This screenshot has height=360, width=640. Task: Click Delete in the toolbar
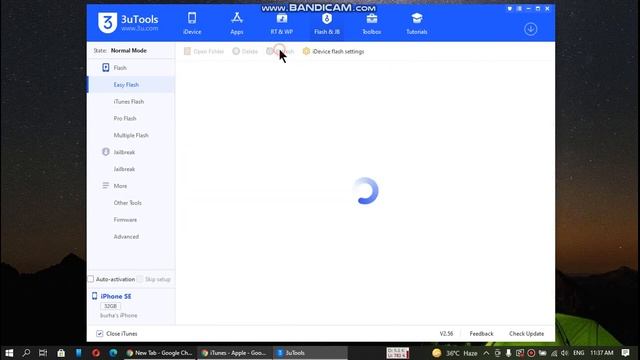coord(245,51)
